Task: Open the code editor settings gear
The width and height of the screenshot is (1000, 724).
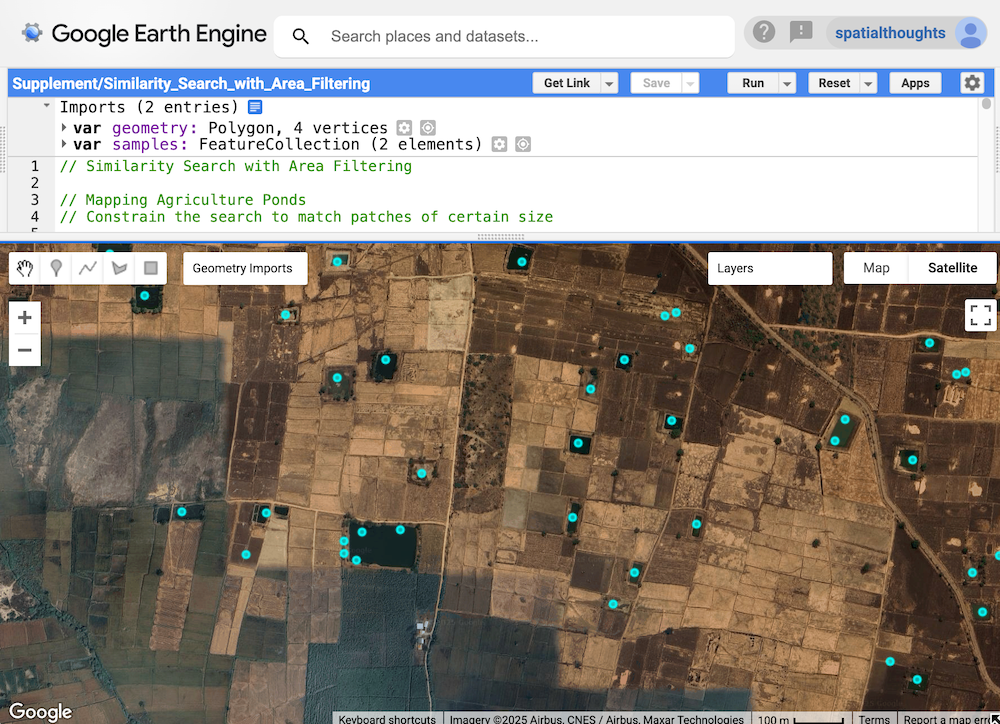Action: (x=972, y=83)
